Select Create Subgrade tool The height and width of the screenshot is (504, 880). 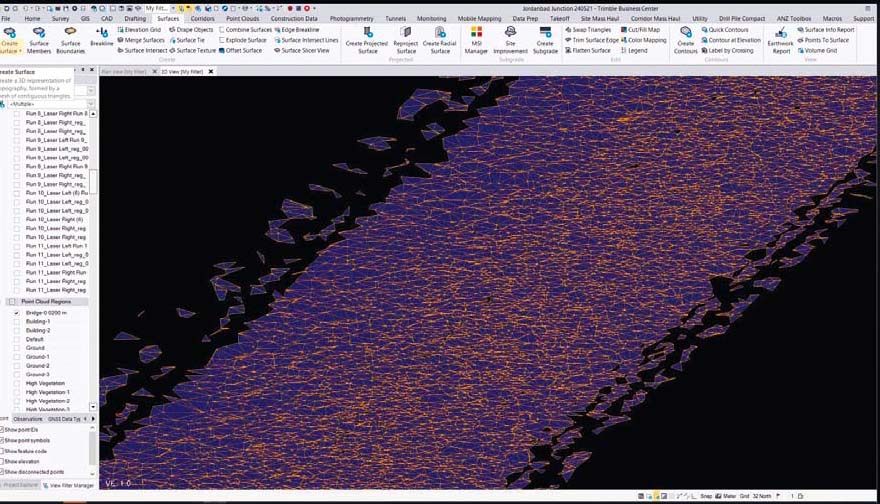(x=545, y=39)
